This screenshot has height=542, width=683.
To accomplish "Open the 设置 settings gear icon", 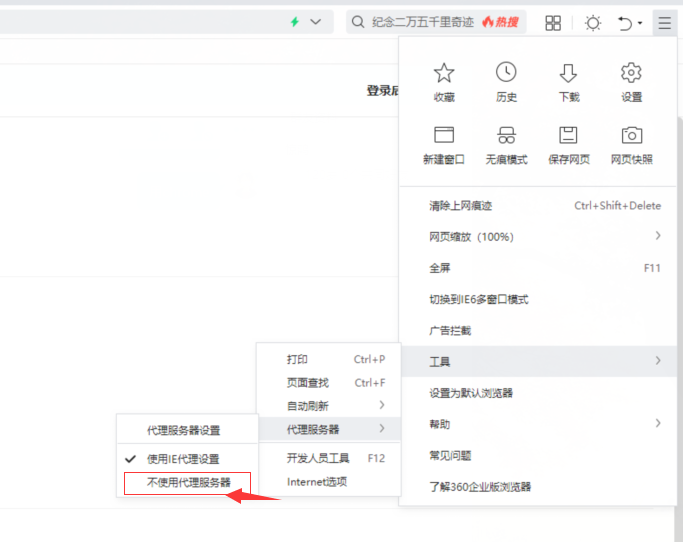I will 631,73.
